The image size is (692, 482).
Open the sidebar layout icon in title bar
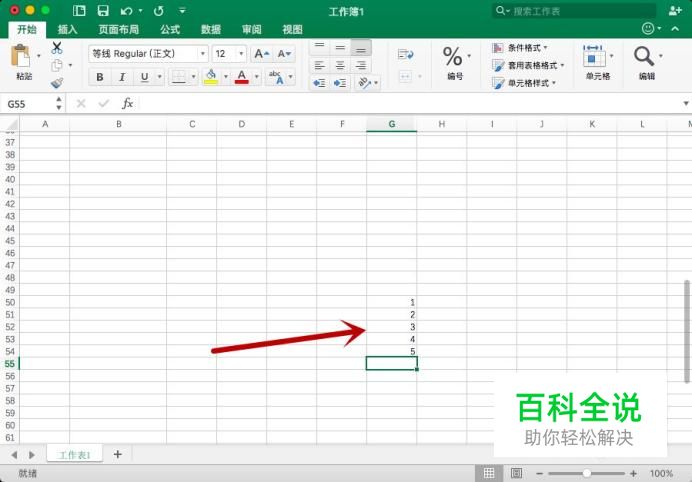click(79, 11)
